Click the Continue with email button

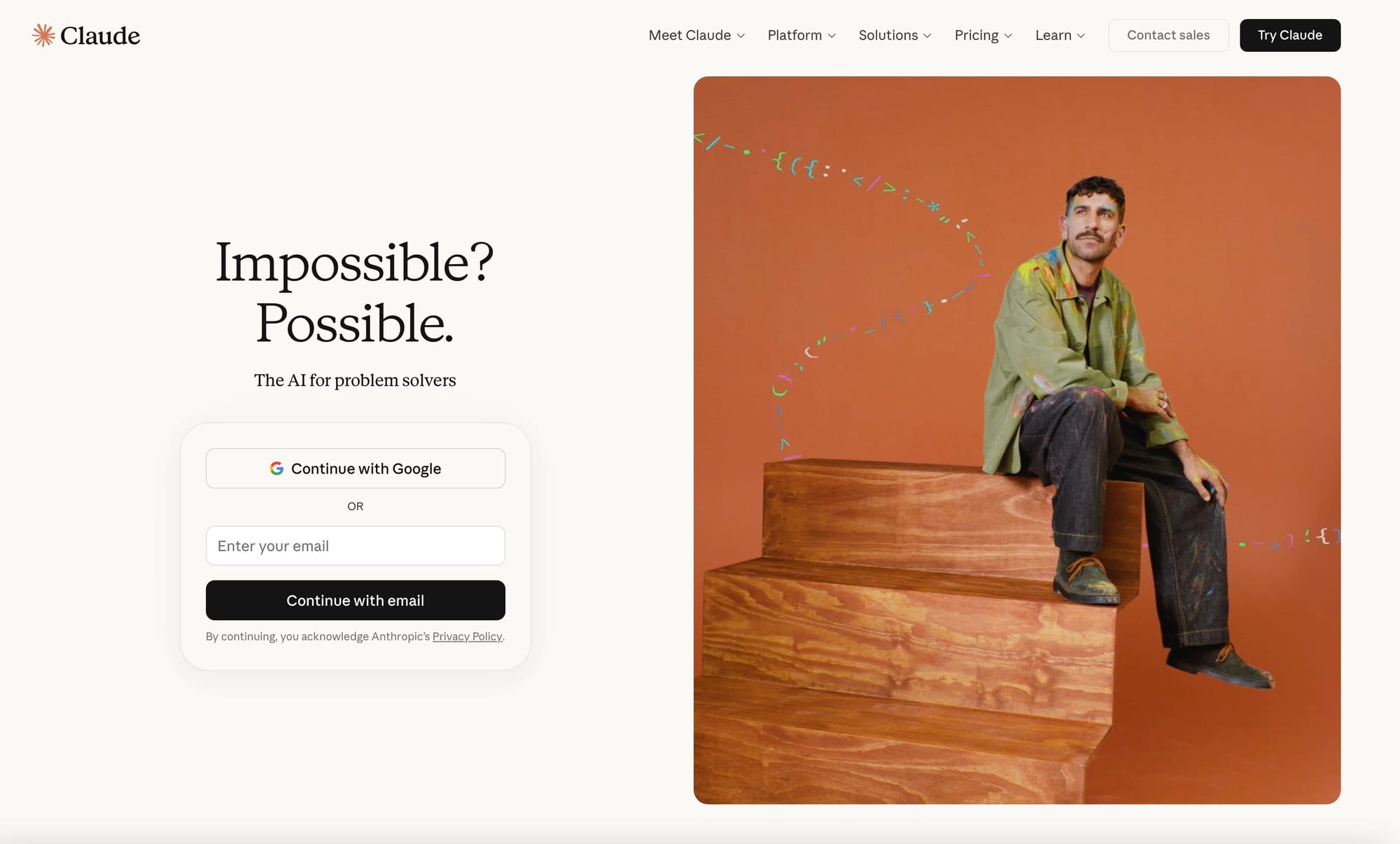[356, 600]
